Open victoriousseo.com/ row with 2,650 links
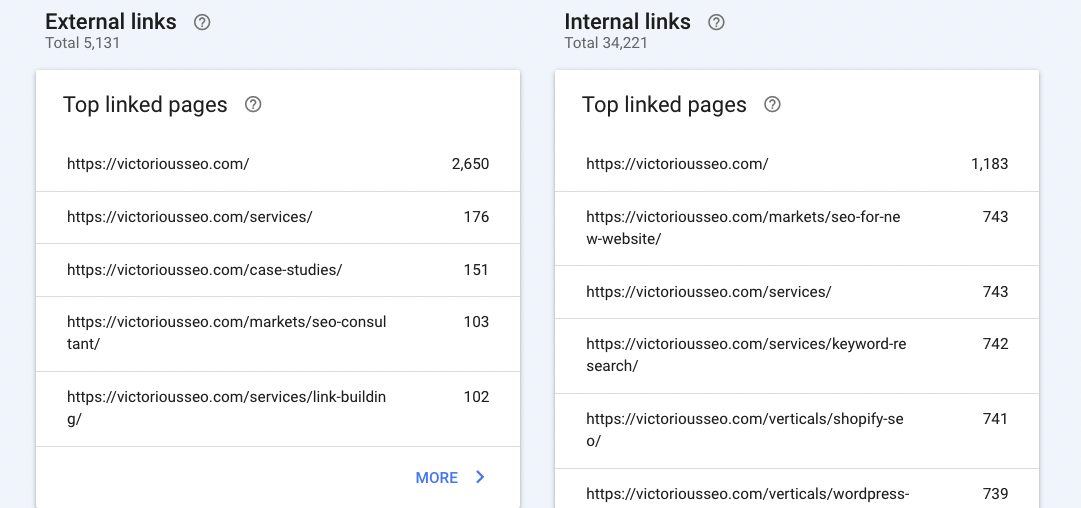 coord(278,164)
